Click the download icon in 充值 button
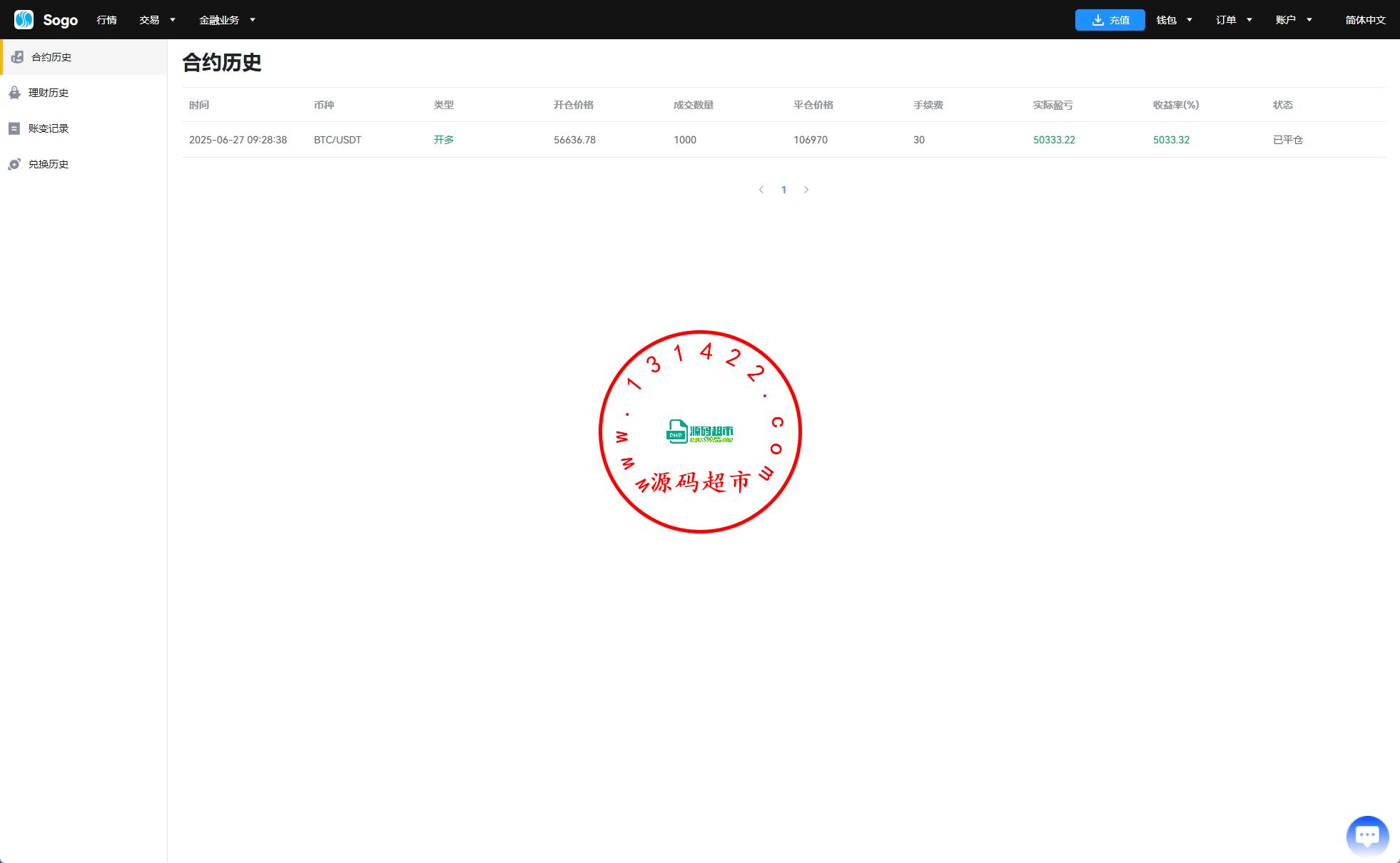Viewport: 1400px width, 863px height. (x=1097, y=20)
